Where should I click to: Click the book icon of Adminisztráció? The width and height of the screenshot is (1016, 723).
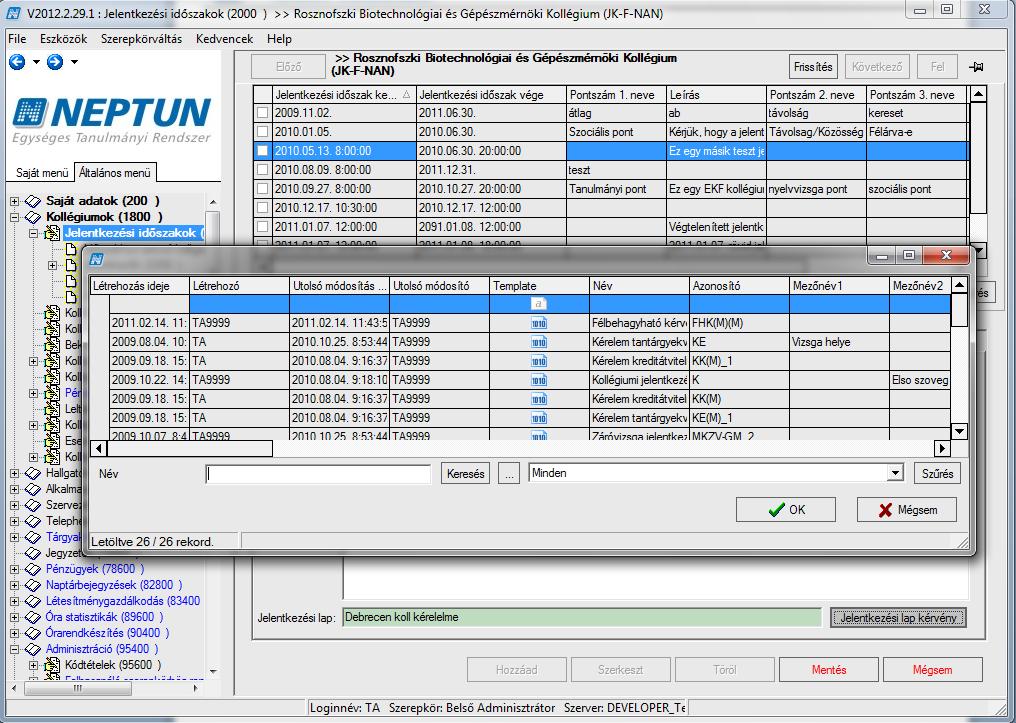coord(33,648)
